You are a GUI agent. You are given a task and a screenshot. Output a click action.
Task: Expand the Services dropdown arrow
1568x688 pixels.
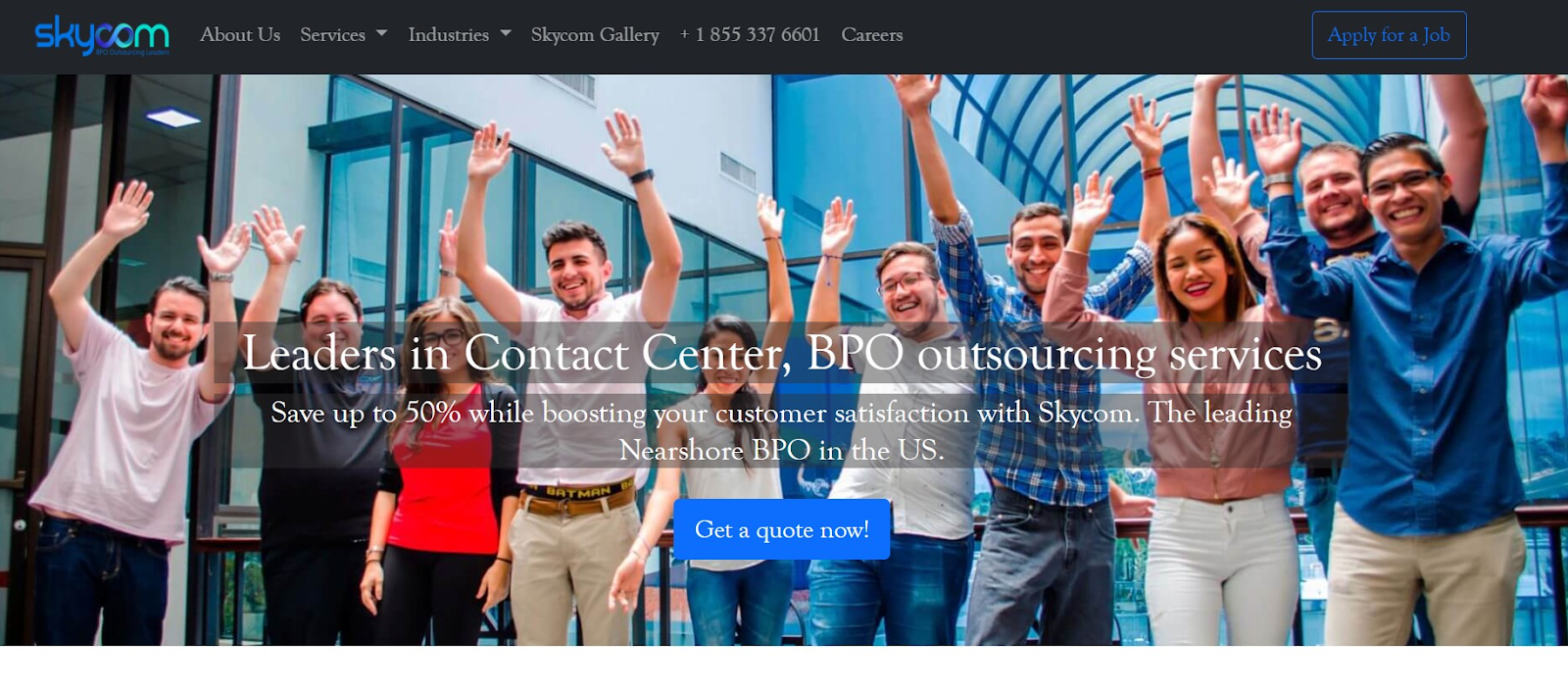382,34
